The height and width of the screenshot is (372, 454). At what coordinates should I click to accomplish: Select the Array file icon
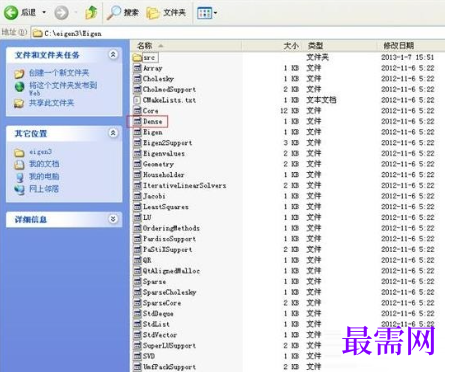137,68
